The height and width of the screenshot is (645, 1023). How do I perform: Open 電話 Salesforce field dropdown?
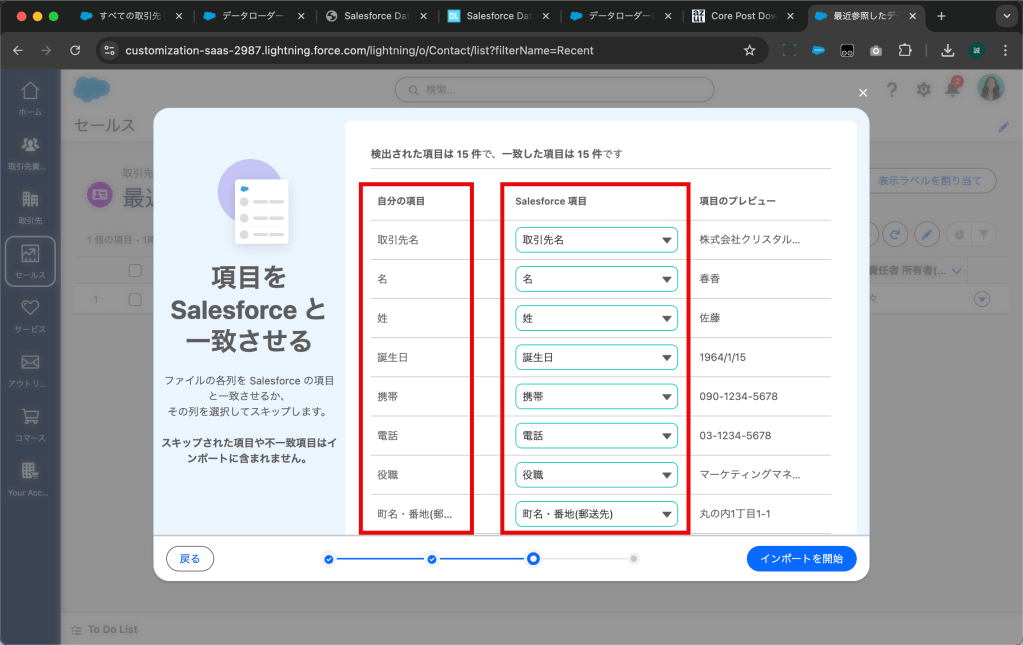(596, 436)
